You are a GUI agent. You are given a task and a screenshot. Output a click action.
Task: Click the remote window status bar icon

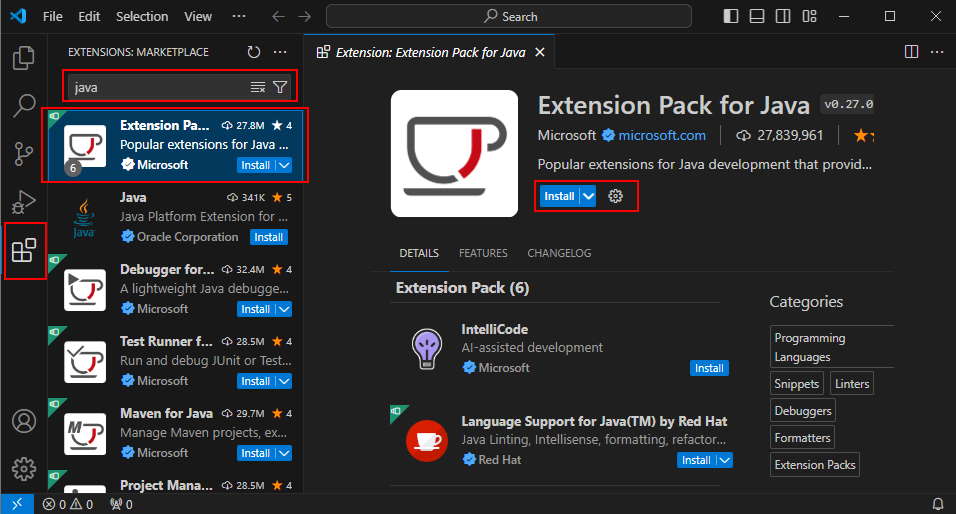17,504
